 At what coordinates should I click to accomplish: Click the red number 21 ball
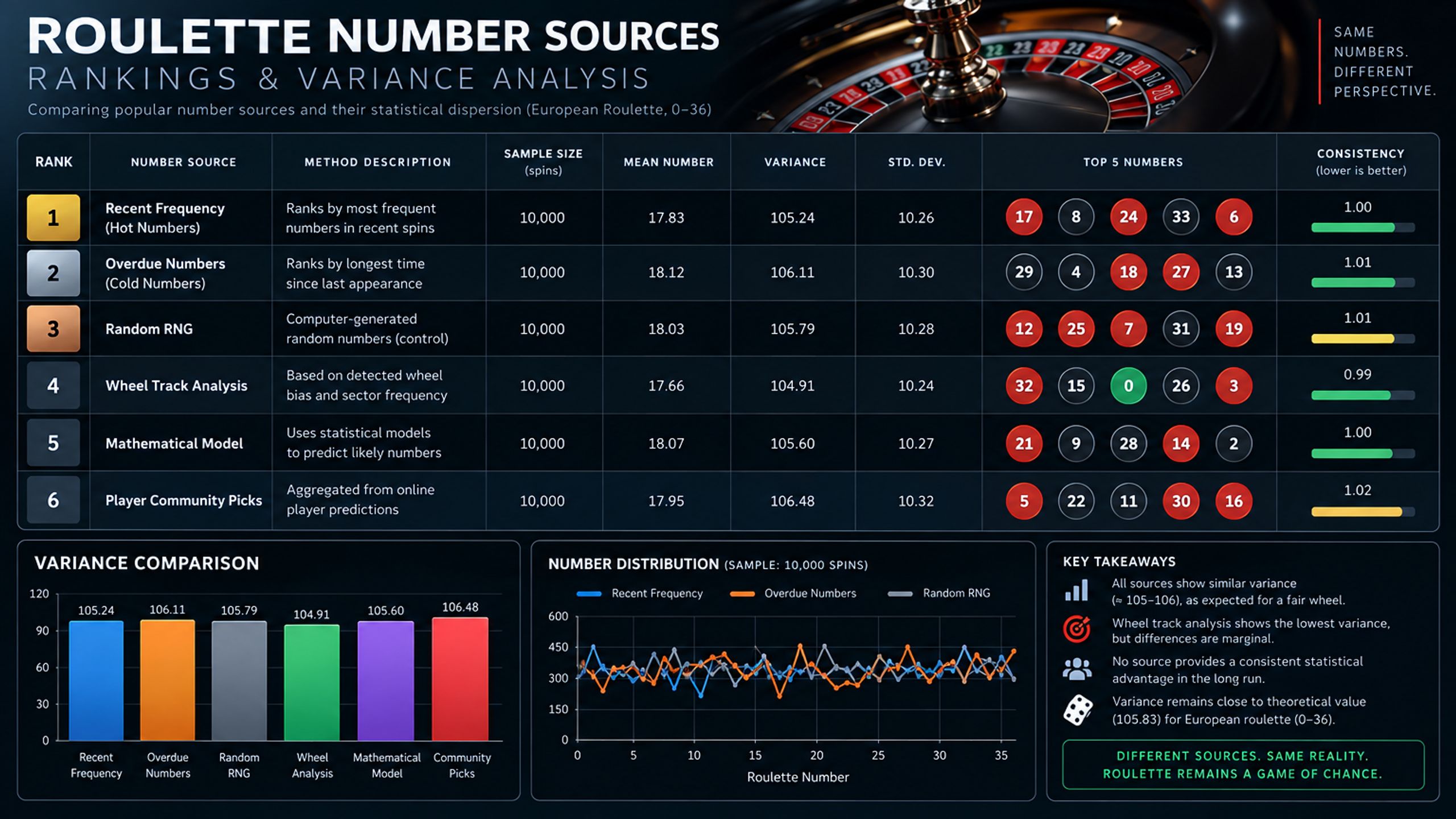point(1024,444)
